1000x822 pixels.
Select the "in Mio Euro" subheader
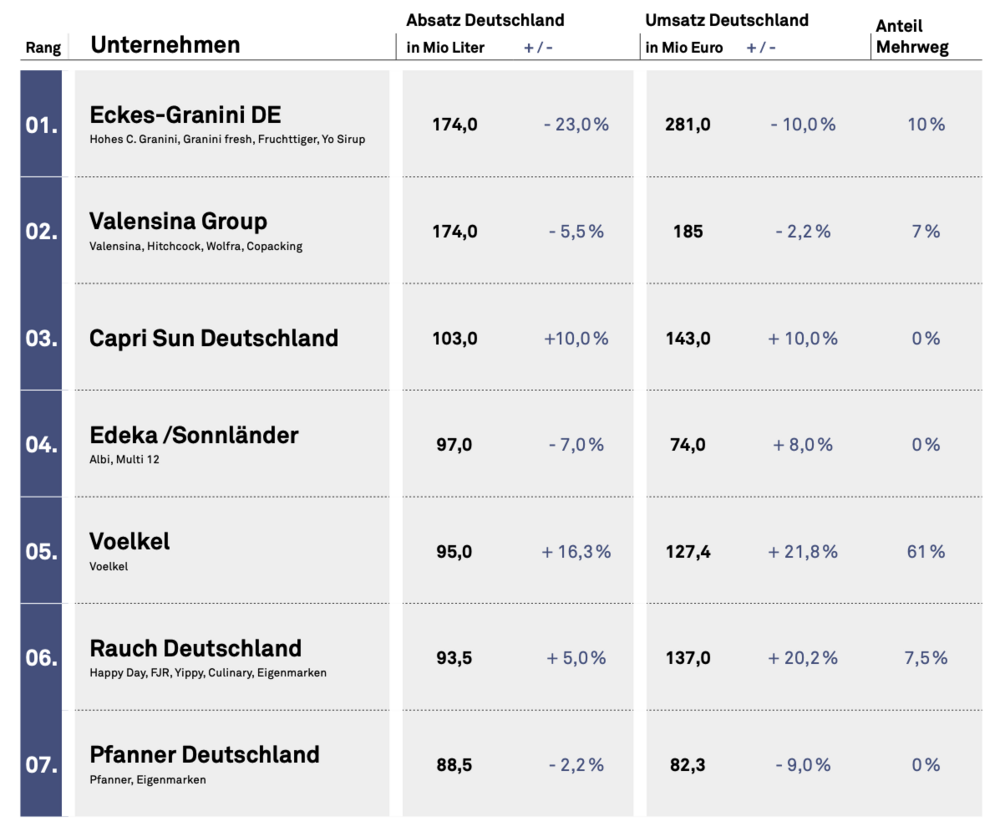(684, 48)
